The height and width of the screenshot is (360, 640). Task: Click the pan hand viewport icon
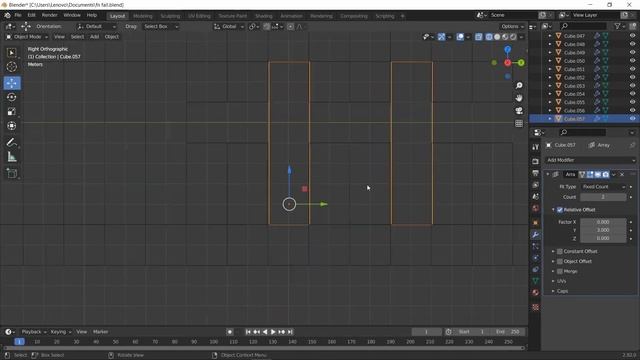point(519,98)
